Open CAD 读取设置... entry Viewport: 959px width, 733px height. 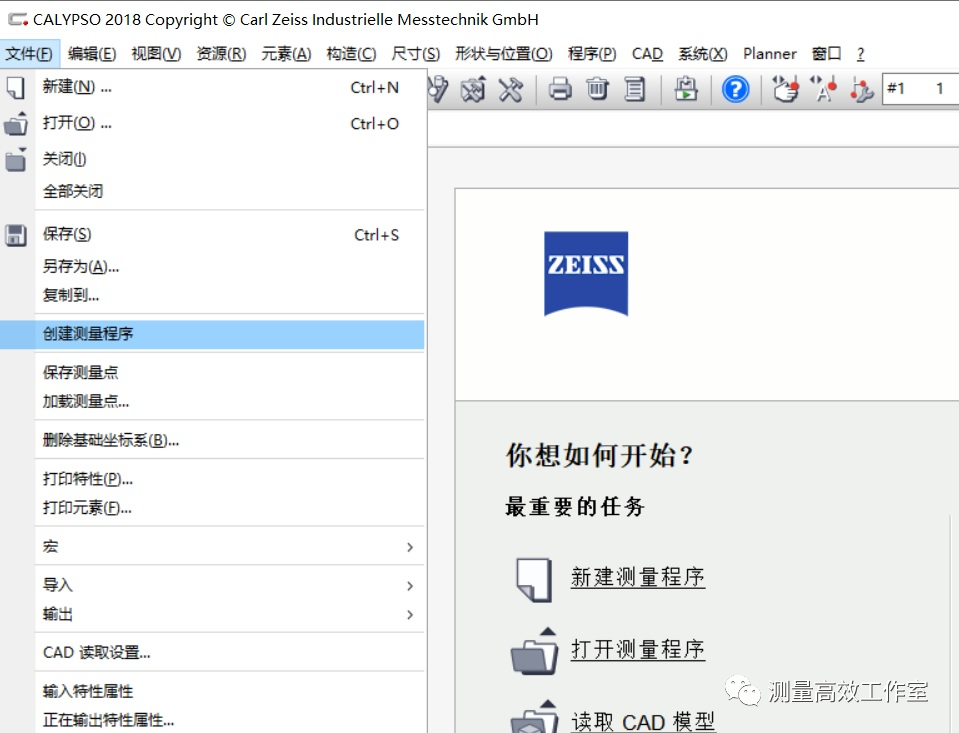(212, 652)
